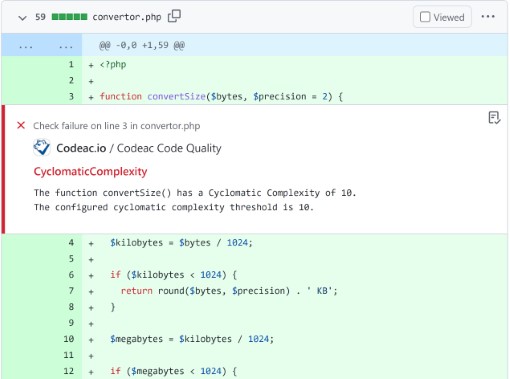Click the red X check failure icon
Screen dimensions: 510x379
(21, 125)
